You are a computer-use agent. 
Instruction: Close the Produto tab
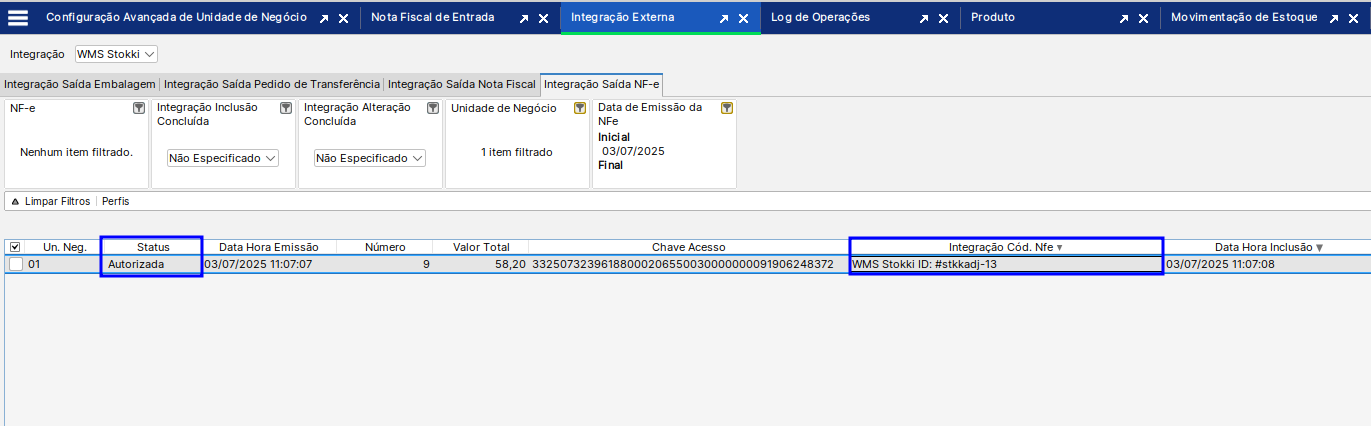[x=1144, y=19]
